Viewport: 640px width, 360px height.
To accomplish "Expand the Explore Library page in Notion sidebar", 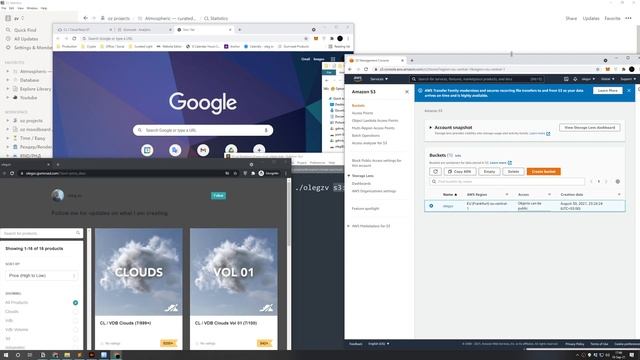I will tap(7, 89).
